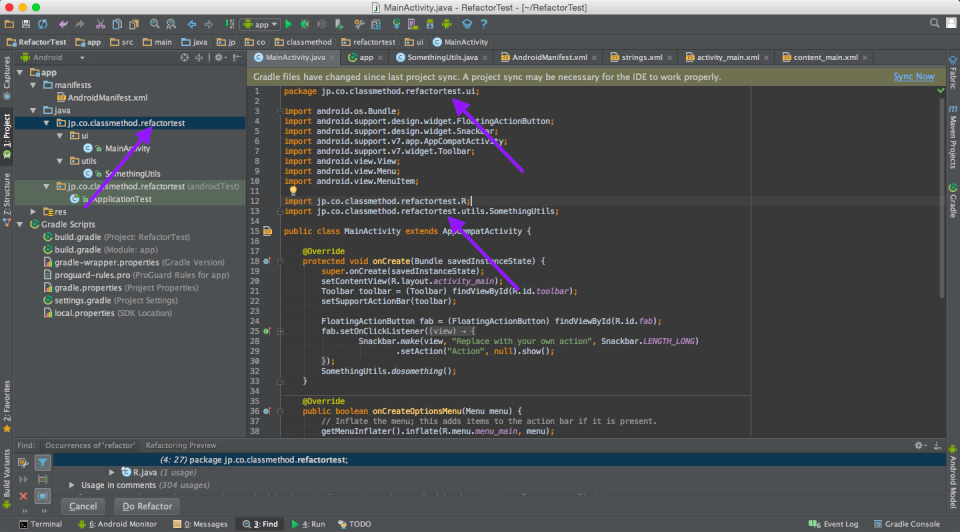Click the red X close icon in Find panel
The image size is (960, 532).
pos(23,496)
